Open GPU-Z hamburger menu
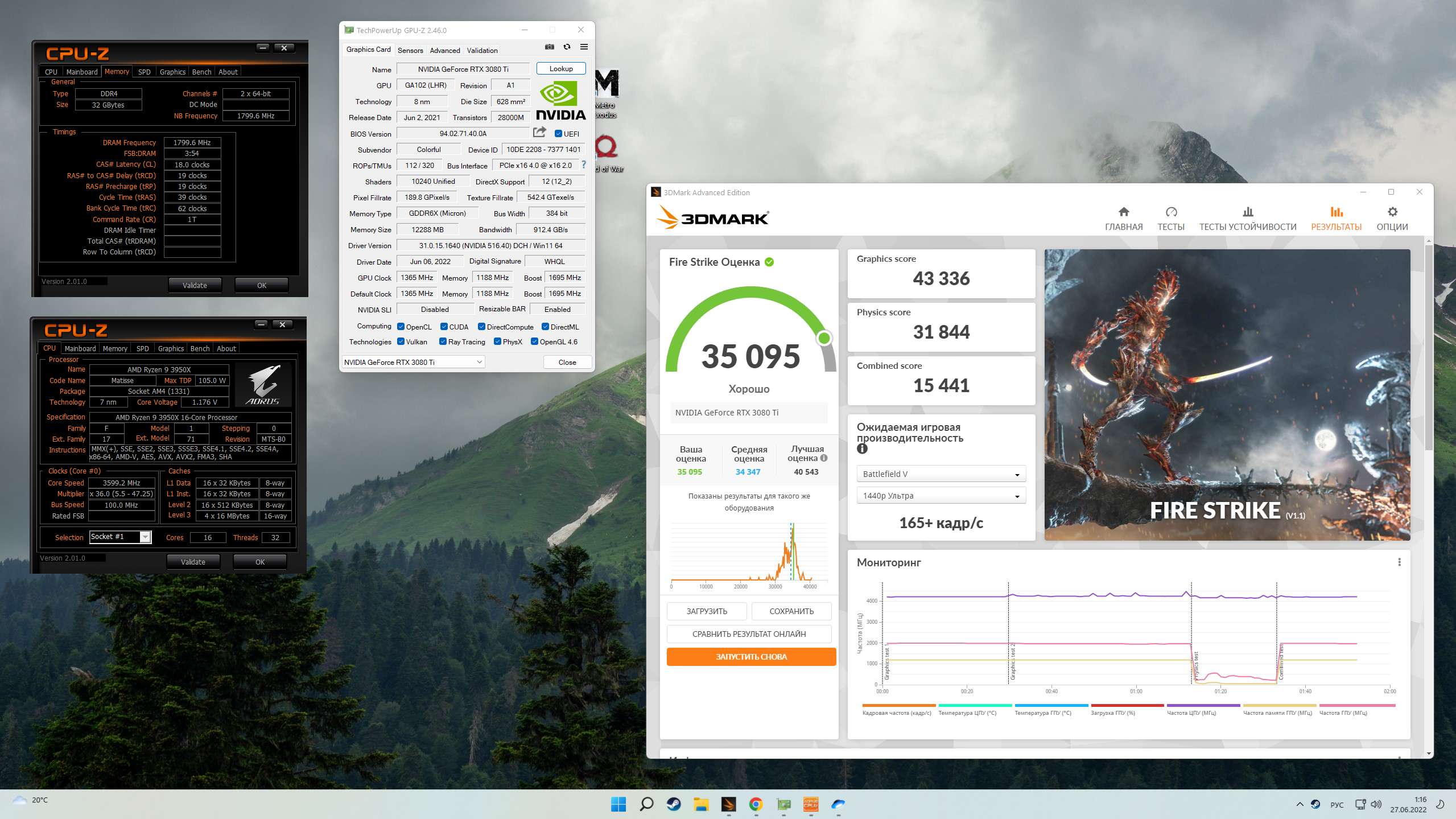Viewport: 1456px width, 819px height. (x=584, y=47)
